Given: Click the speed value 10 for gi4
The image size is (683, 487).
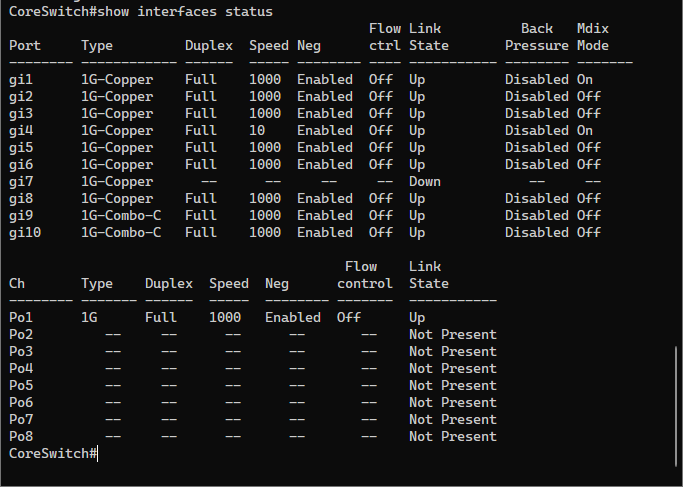Looking at the screenshot, I should tap(257, 130).
